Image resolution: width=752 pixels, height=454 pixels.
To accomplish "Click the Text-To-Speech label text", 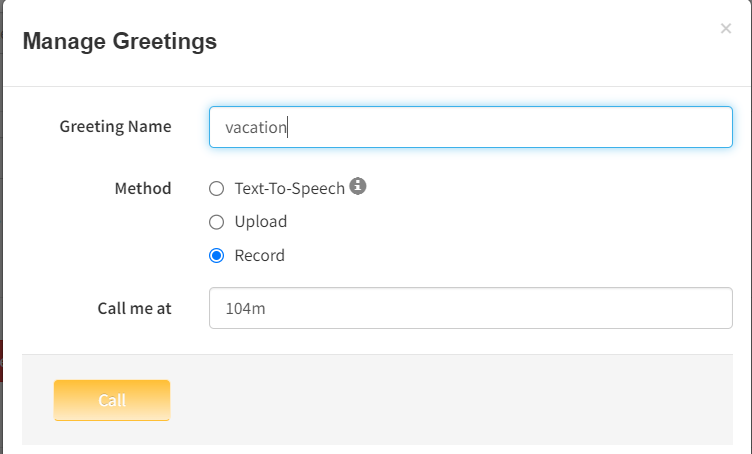I will [289, 188].
